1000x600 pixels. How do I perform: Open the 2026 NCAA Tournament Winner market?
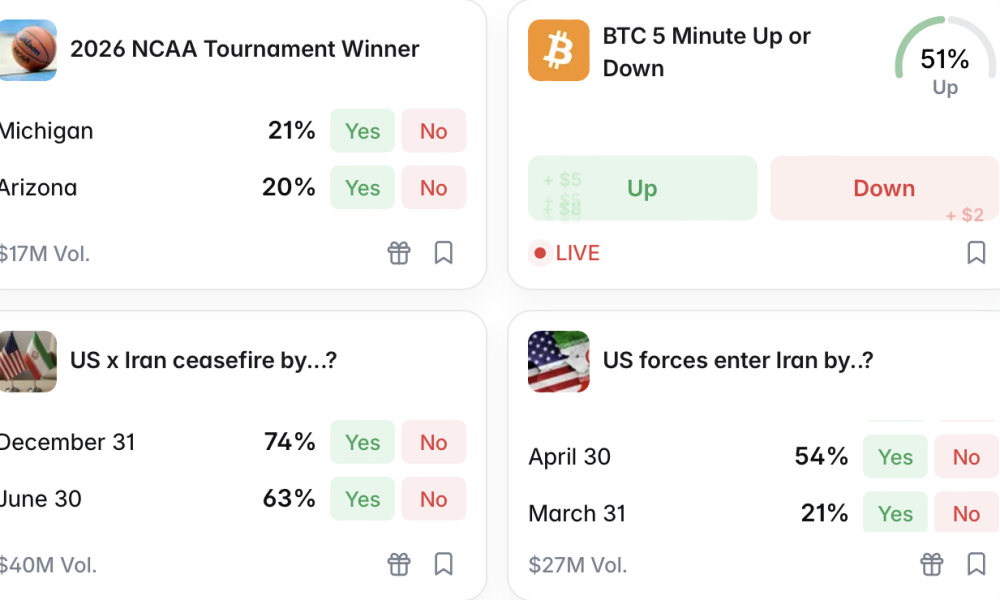click(x=243, y=49)
